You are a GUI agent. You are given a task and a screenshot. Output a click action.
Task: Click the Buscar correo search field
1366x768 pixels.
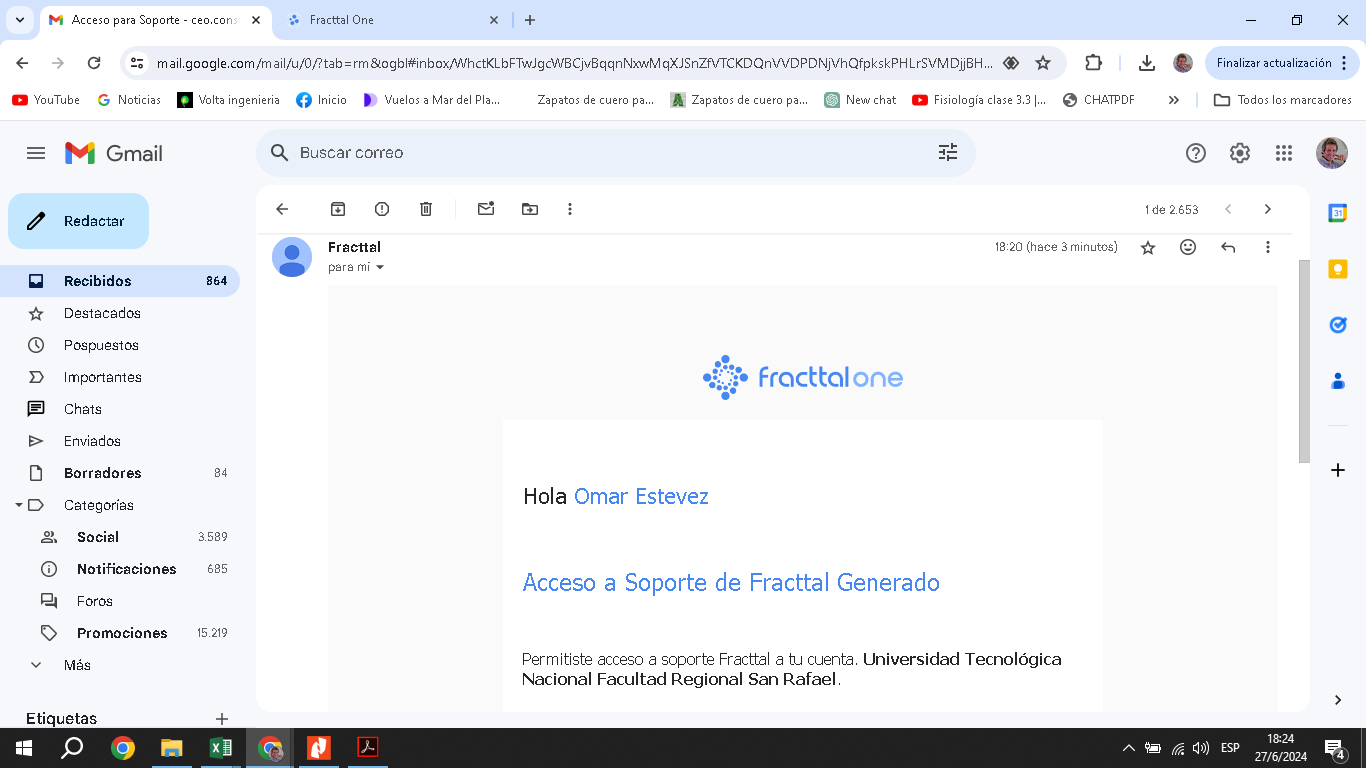[600, 153]
